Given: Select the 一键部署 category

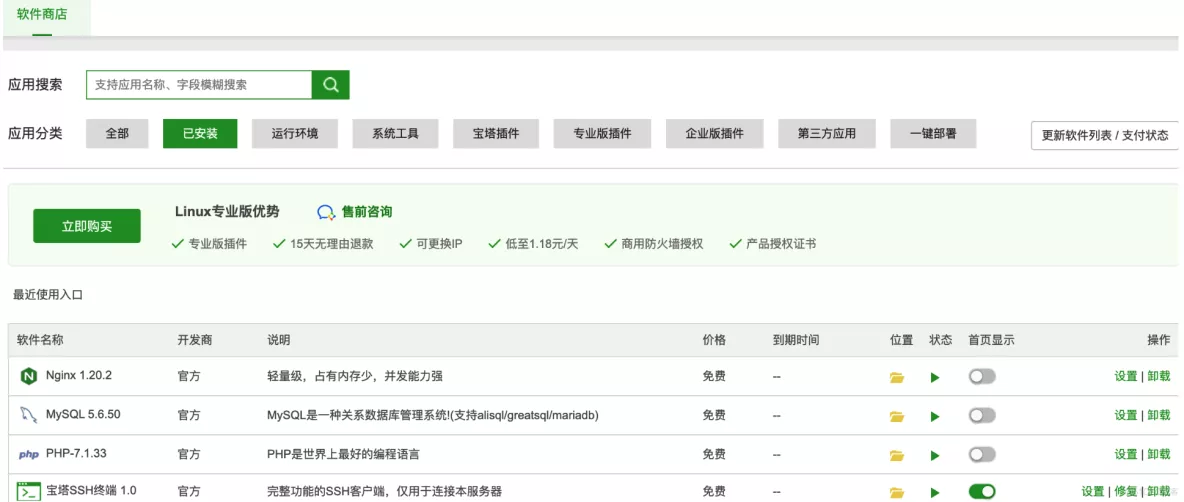Looking at the screenshot, I should (x=933, y=134).
